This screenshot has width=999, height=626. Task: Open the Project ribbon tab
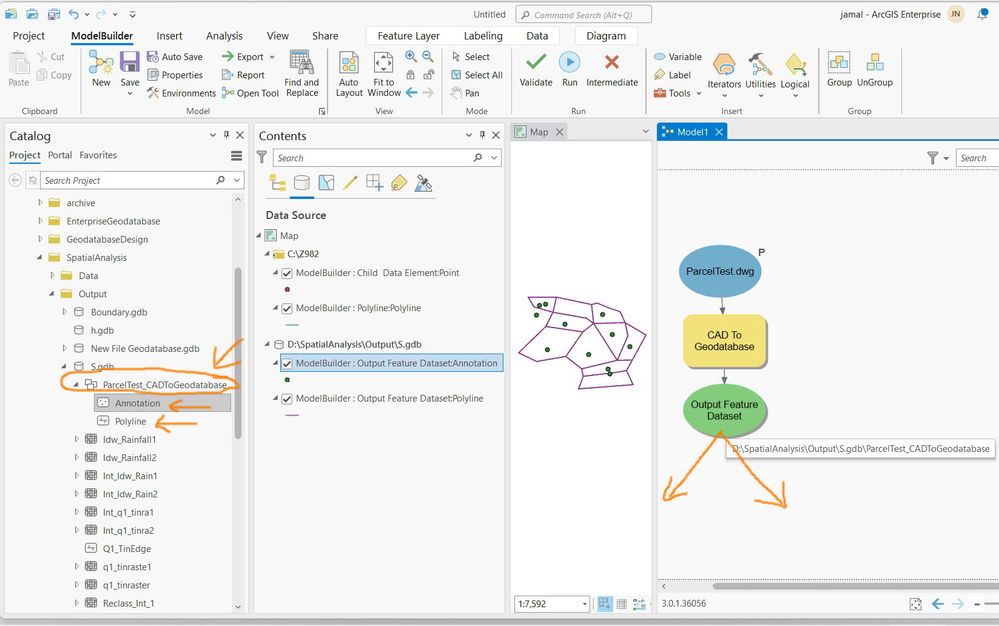[x=29, y=36]
